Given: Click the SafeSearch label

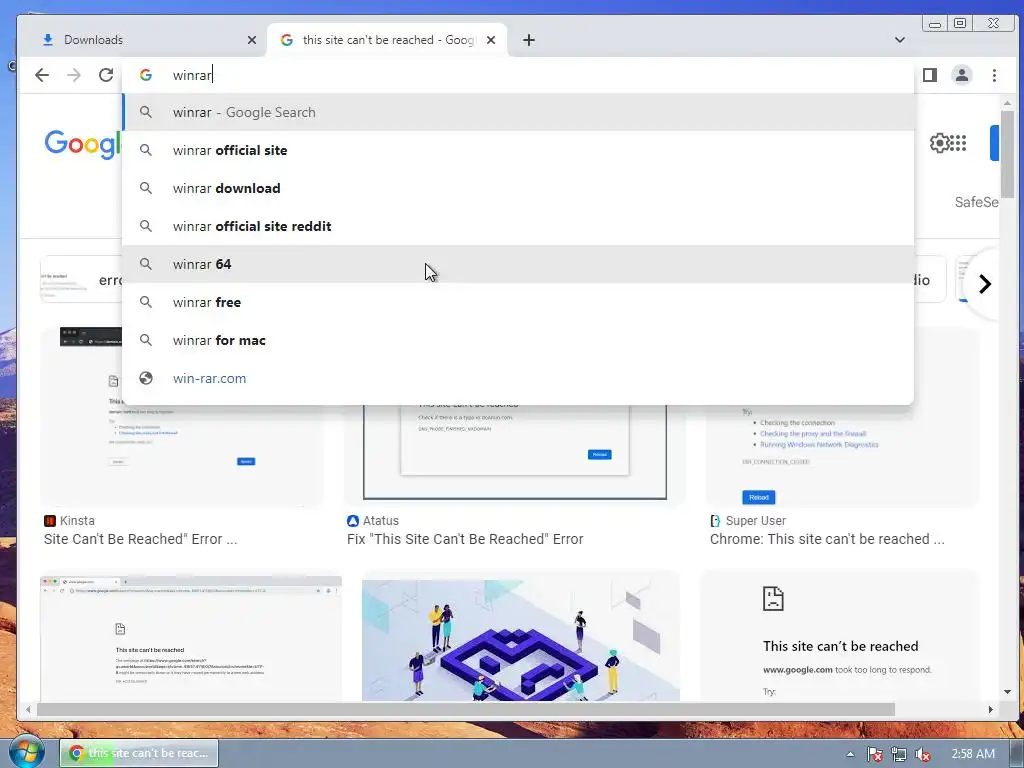Looking at the screenshot, I should pos(976,202).
